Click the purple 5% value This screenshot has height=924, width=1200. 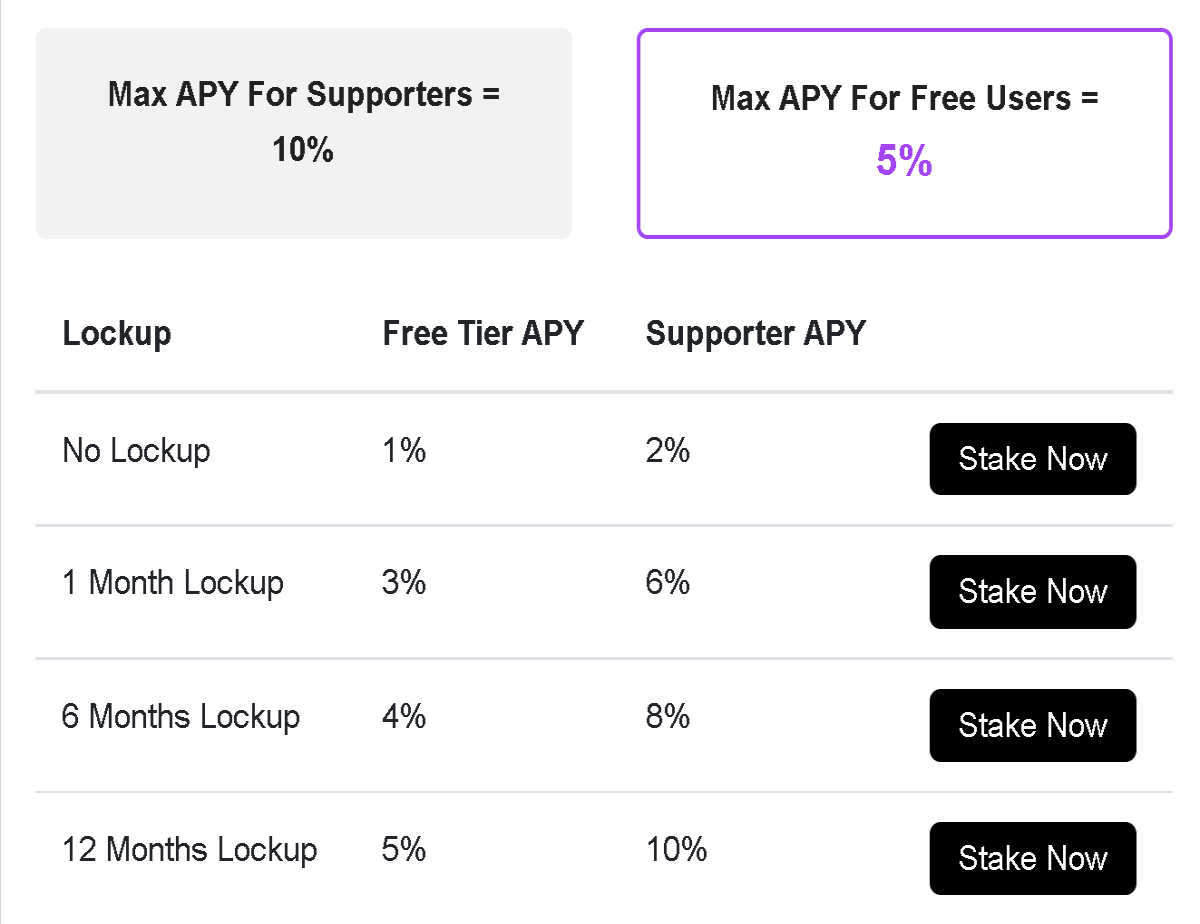pos(904,161)
